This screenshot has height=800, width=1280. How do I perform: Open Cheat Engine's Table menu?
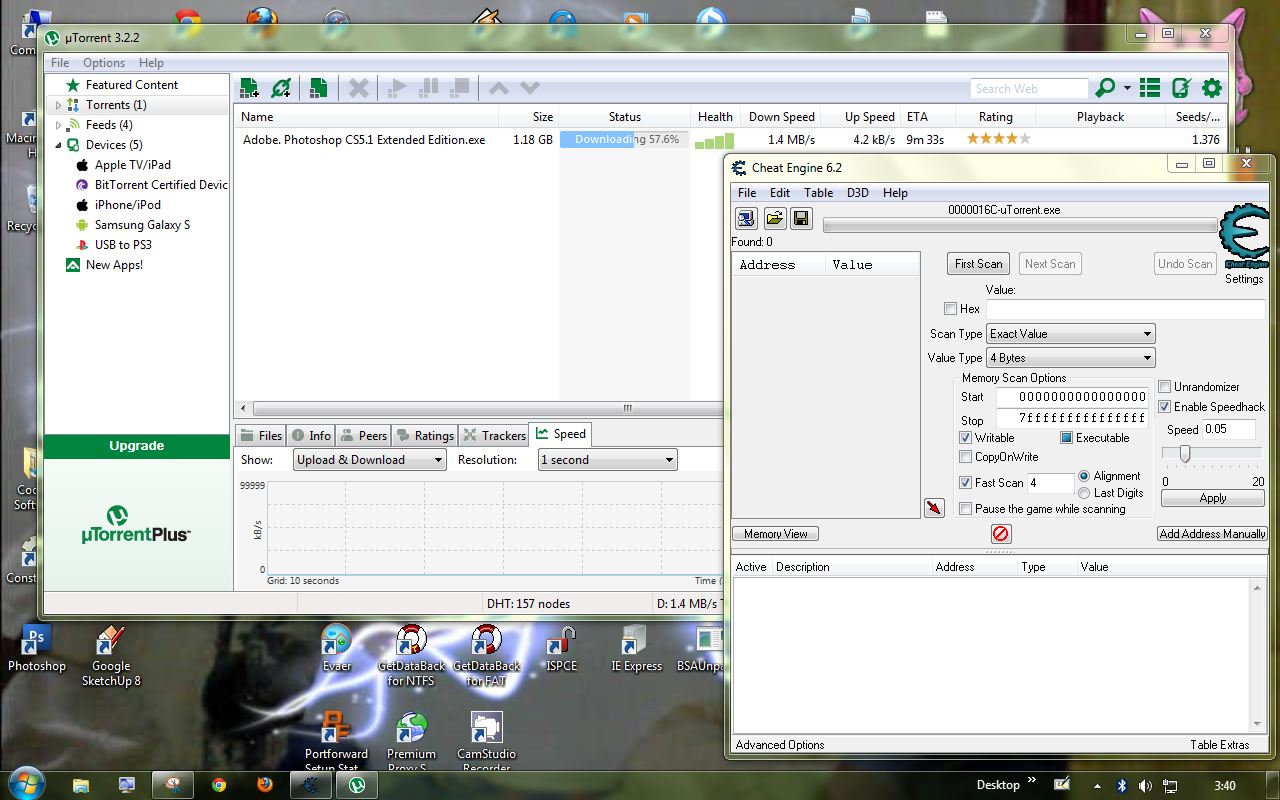[818, 193]
